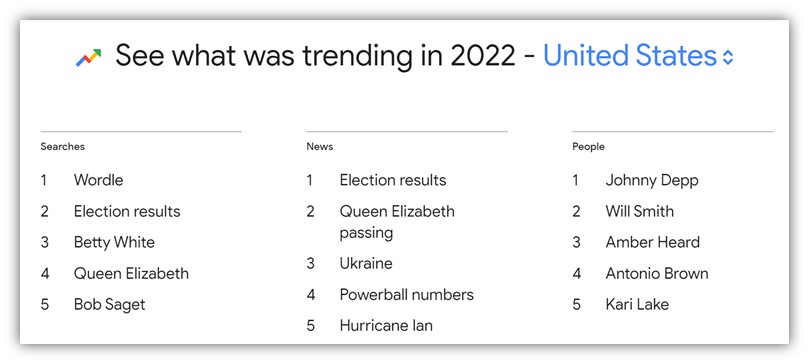Click the Google Trends arrow logo icon
The width and height of the screenshot is (809, 364).
[x=89, y=57]
